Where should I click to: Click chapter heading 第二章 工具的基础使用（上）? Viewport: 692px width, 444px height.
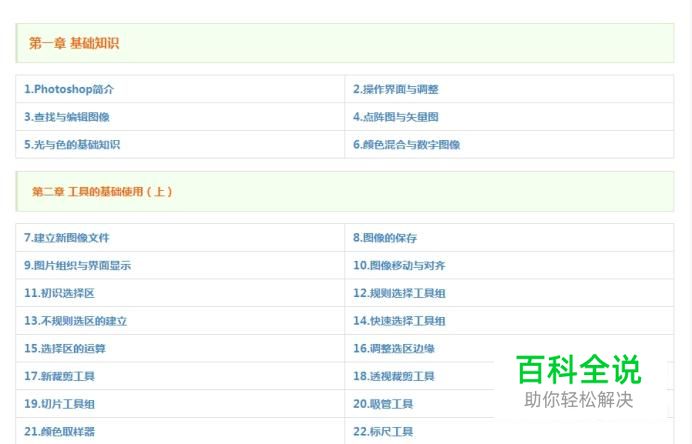[x=102, y=192]
